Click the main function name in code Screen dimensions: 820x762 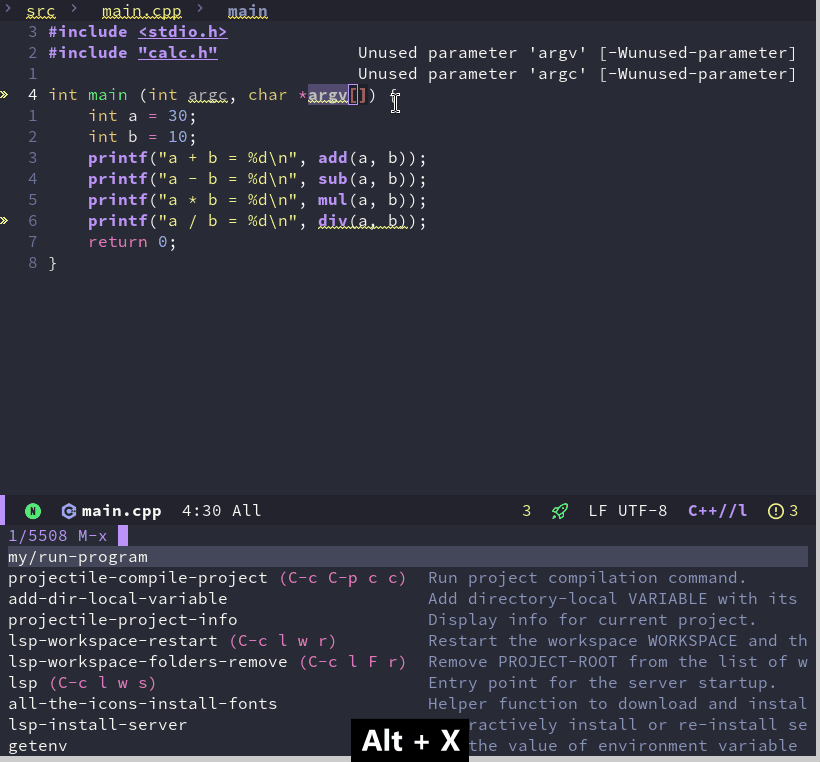tap(108, 95)
